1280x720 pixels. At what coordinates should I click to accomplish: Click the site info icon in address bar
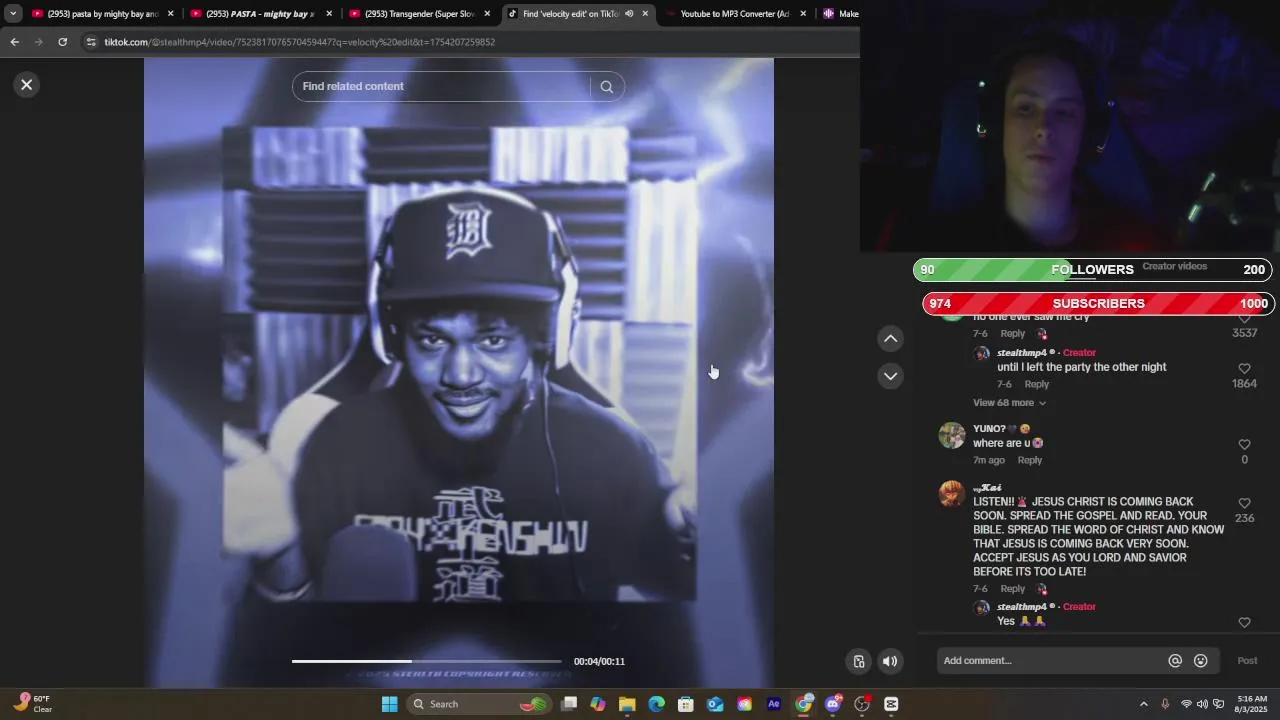click(91, 42)
